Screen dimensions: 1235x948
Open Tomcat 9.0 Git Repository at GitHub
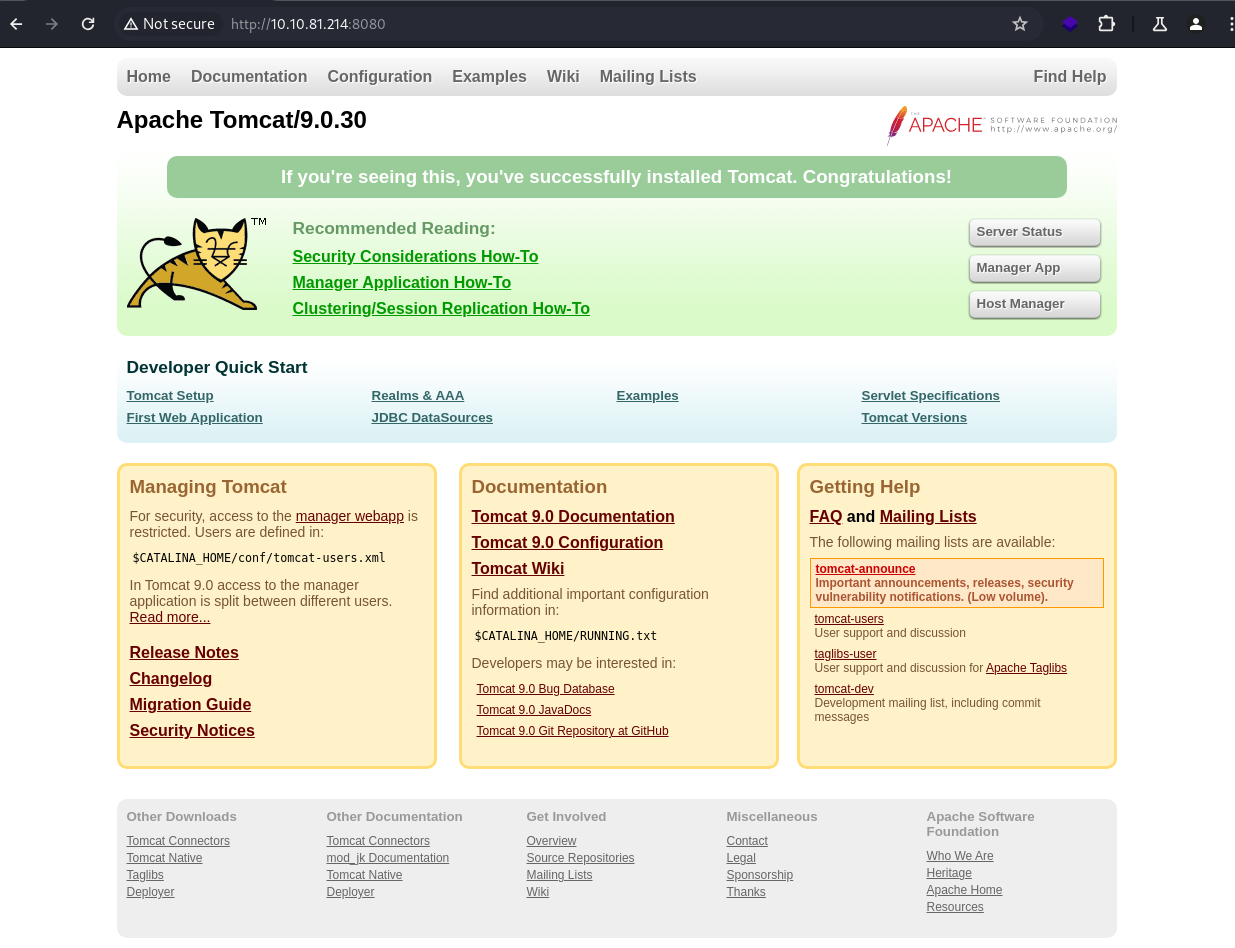click(x=573, y=731)
